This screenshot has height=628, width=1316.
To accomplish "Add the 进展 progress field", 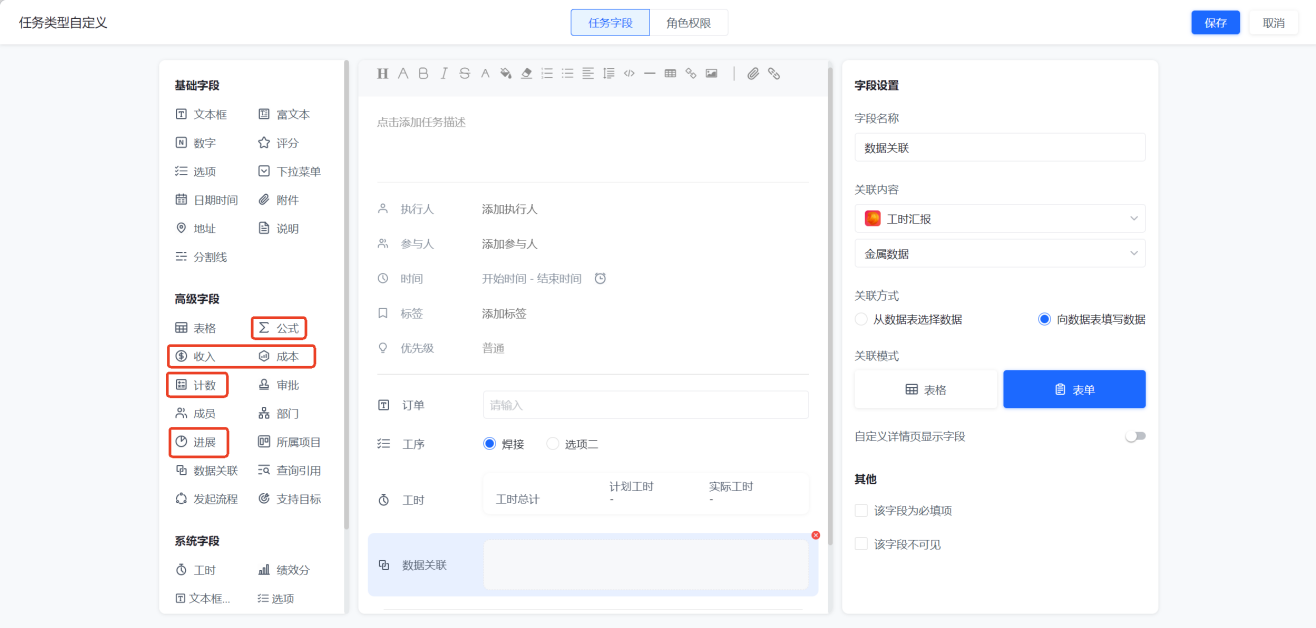I will tap(197, 442).
